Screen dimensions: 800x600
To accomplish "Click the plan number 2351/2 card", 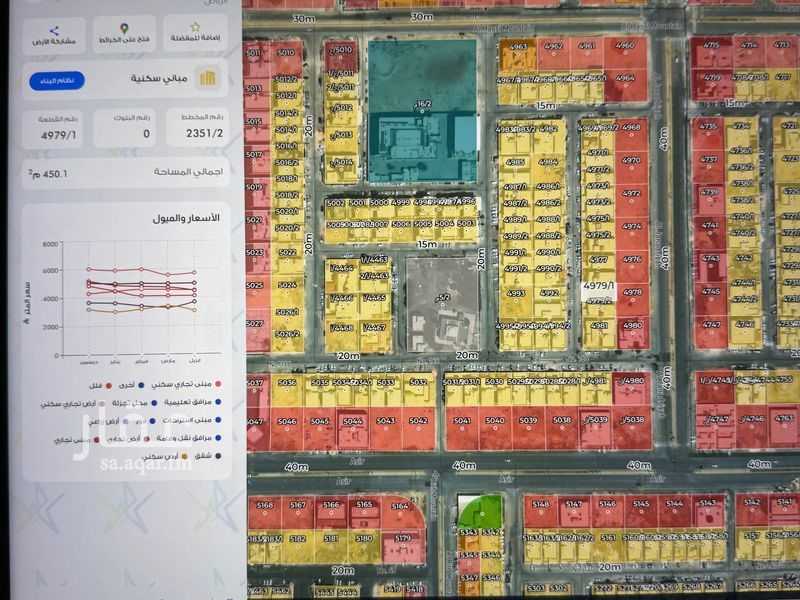I will [197, 128].
